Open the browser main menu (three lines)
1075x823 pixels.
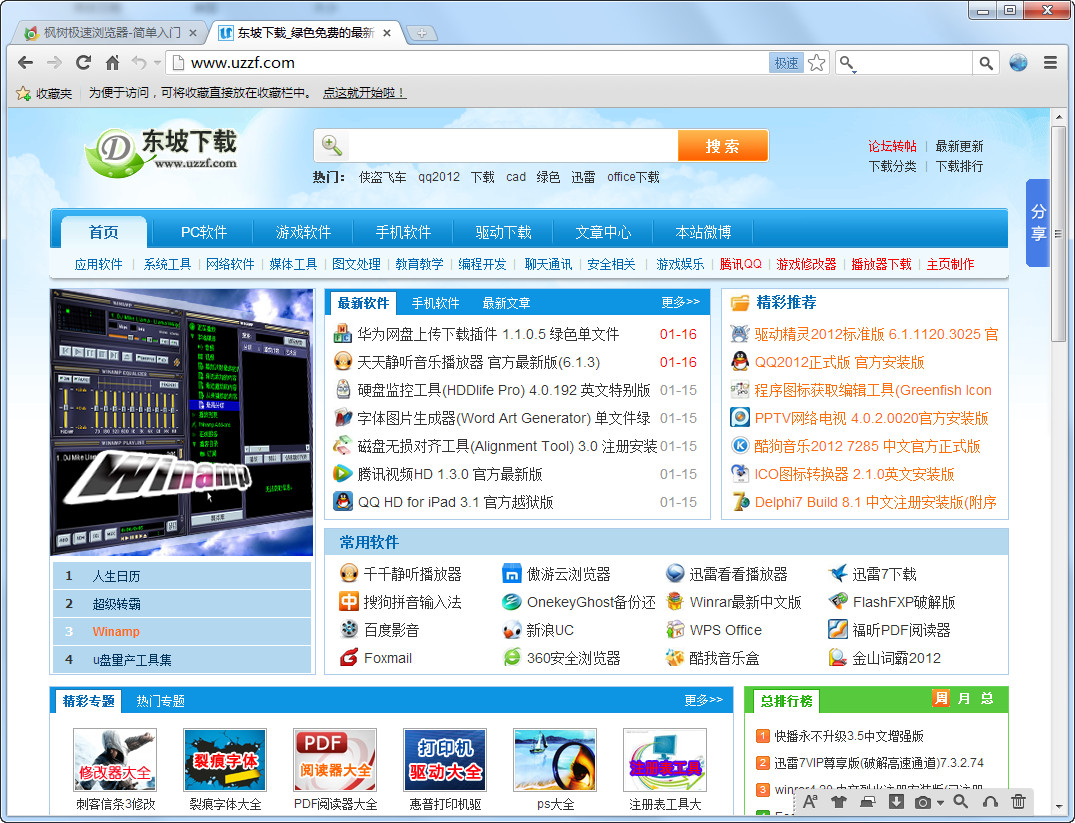point(1050,63)
